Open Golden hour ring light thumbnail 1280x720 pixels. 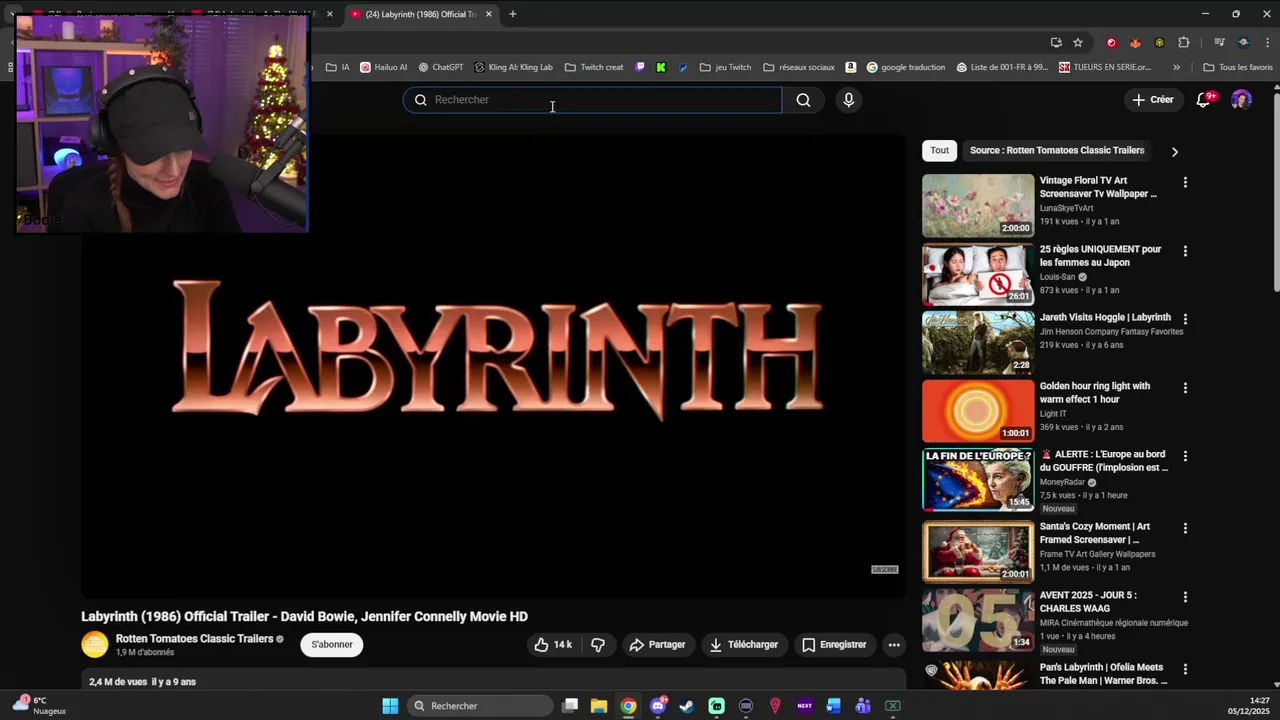[x=978, y=411]
